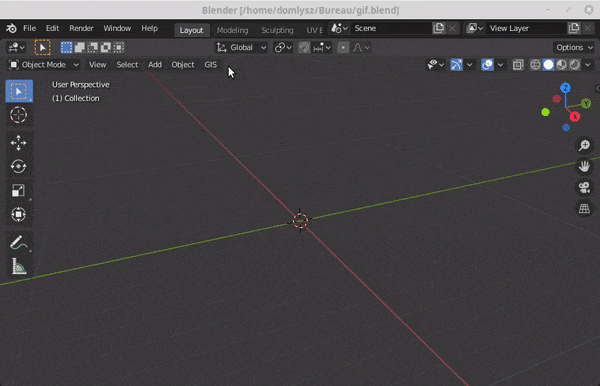Toggle viewport gizmo display
This screenshot has height=386, width=600.
[x=457, y=65]
